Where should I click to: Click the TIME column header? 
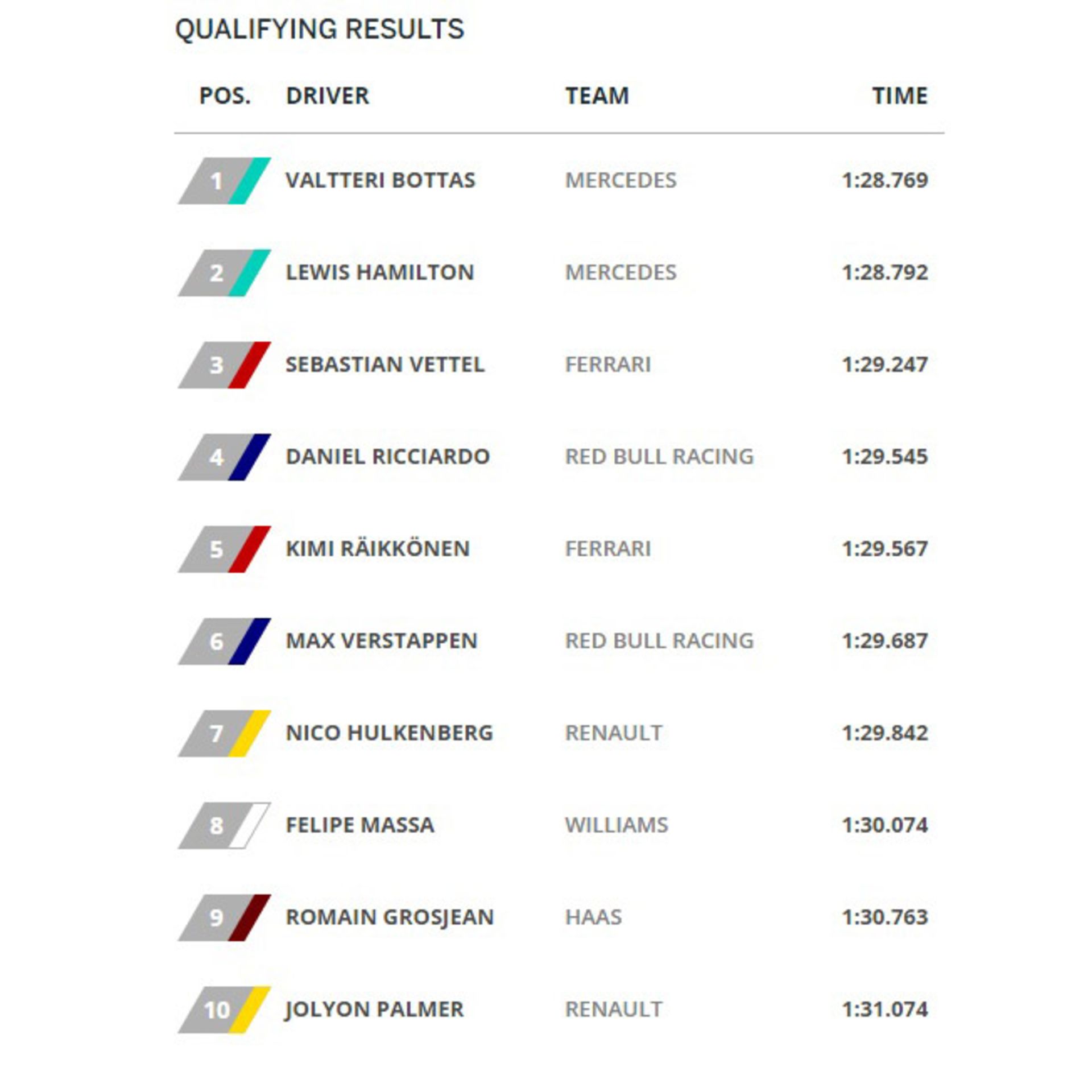click(x=900, y=96)
